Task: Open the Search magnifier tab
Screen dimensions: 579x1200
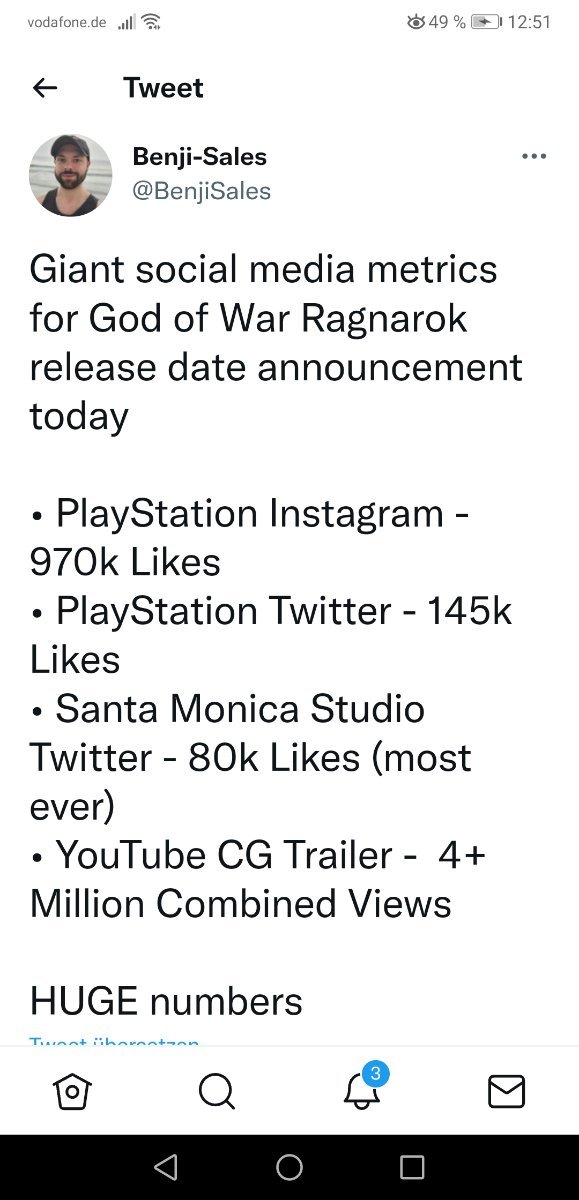Action: point(216,1091)
